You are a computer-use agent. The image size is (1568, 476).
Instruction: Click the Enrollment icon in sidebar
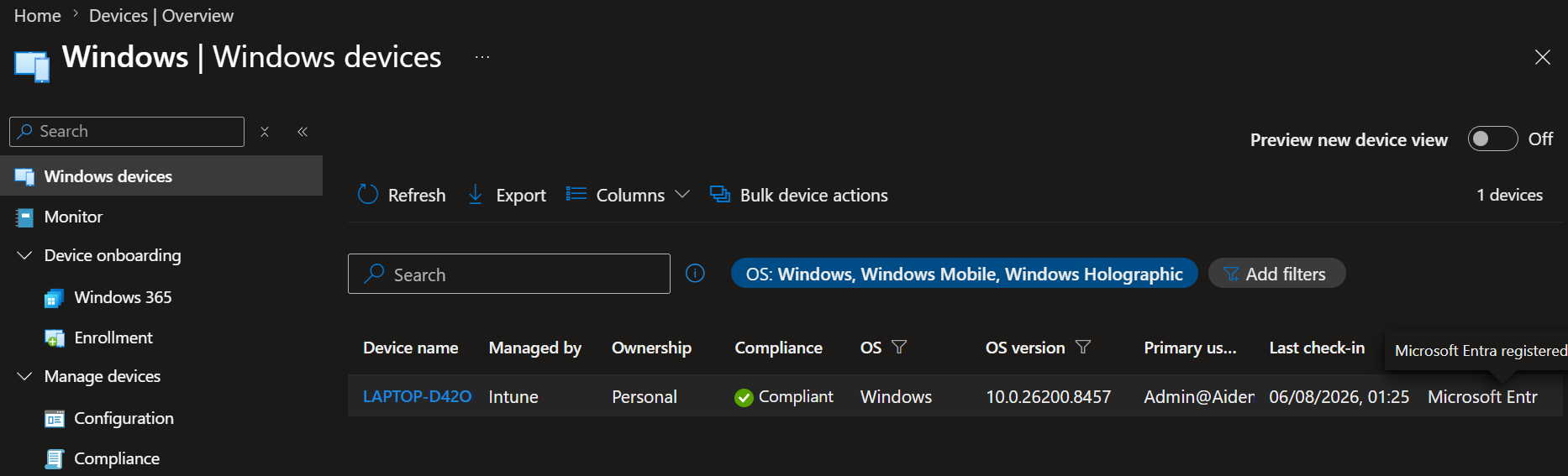coord(55,338)
